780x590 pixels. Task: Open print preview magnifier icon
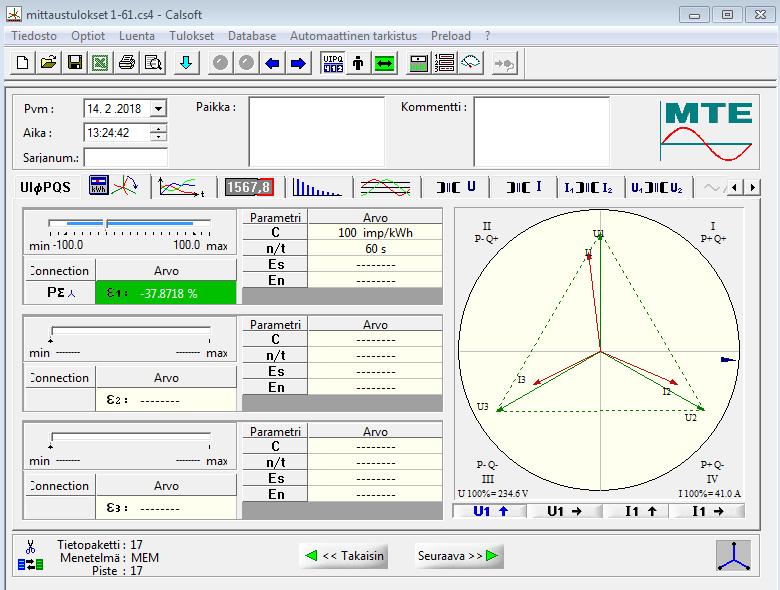(153, 63)
